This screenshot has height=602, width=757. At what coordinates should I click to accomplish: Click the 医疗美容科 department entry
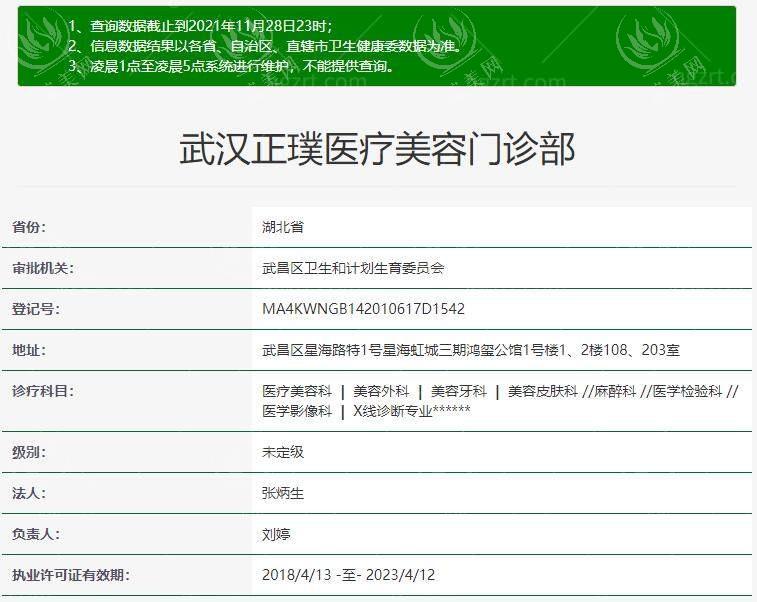(x=297, y=391)
